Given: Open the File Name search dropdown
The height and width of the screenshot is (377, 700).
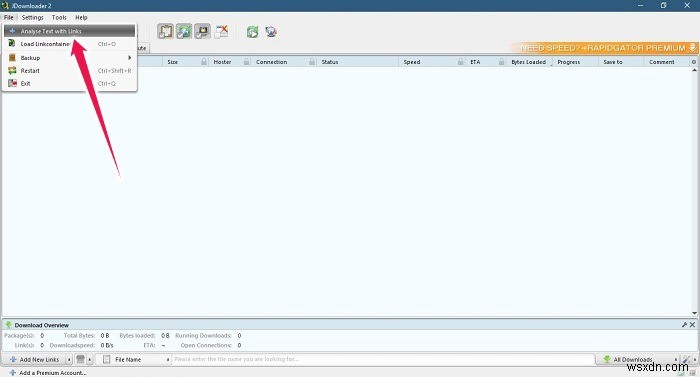Looking at the screenshot, I should 134,359.
